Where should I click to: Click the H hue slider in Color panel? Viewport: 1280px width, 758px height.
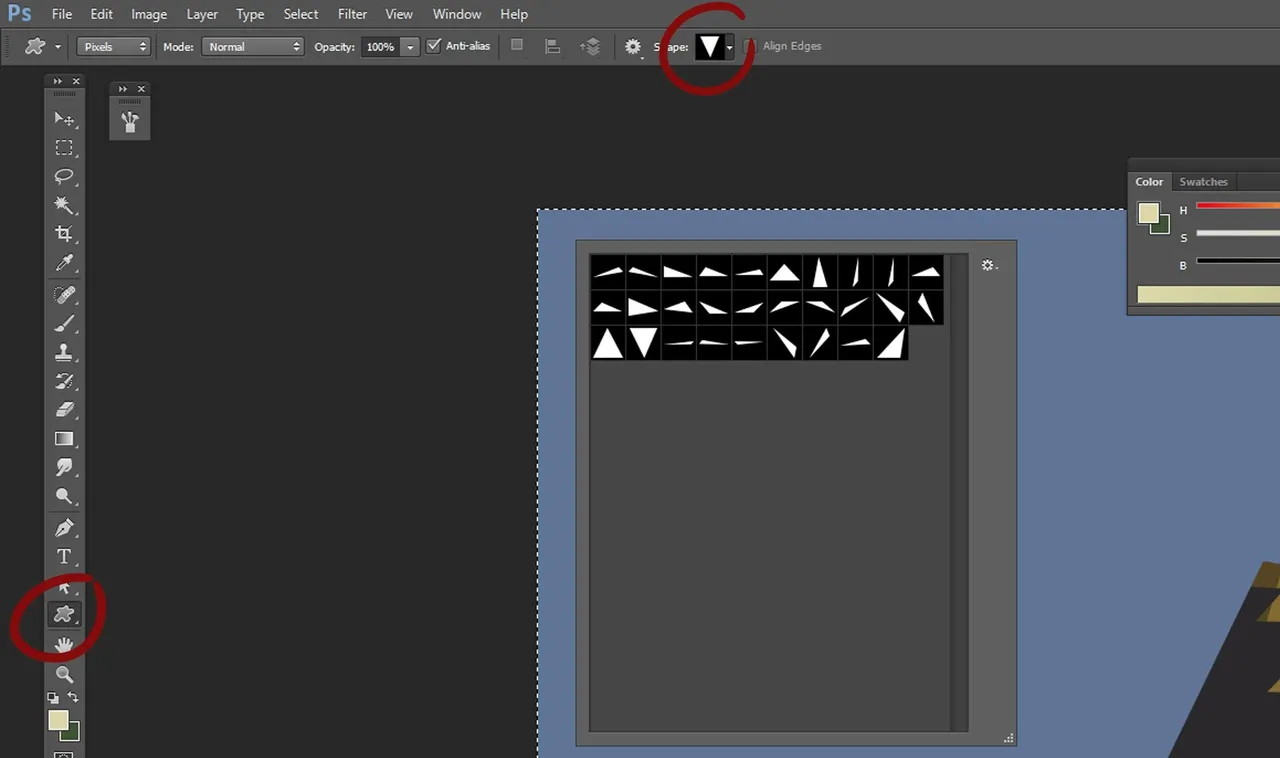[x=1238, y=206]
